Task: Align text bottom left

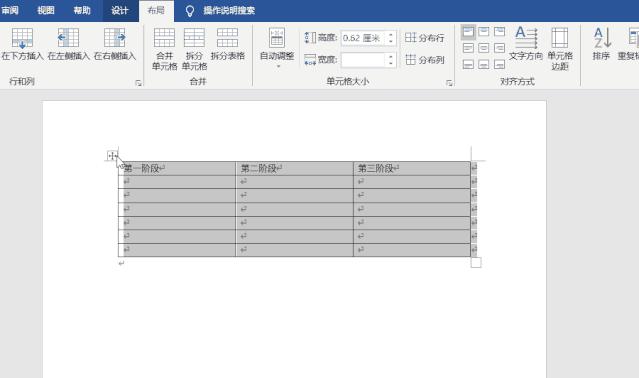Action: pyautogui.click(x=468, y=64)
